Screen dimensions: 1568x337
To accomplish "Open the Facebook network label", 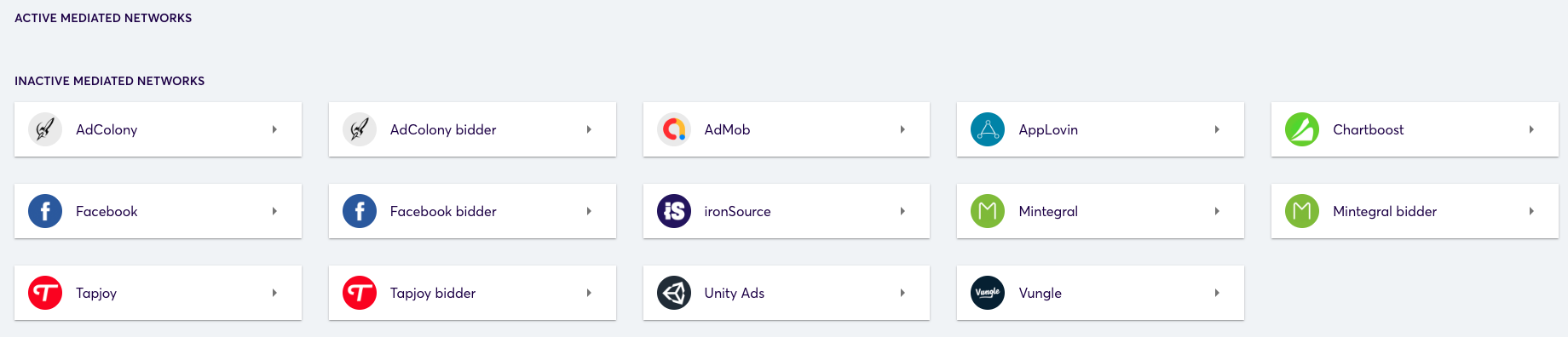I will (107, 211).
